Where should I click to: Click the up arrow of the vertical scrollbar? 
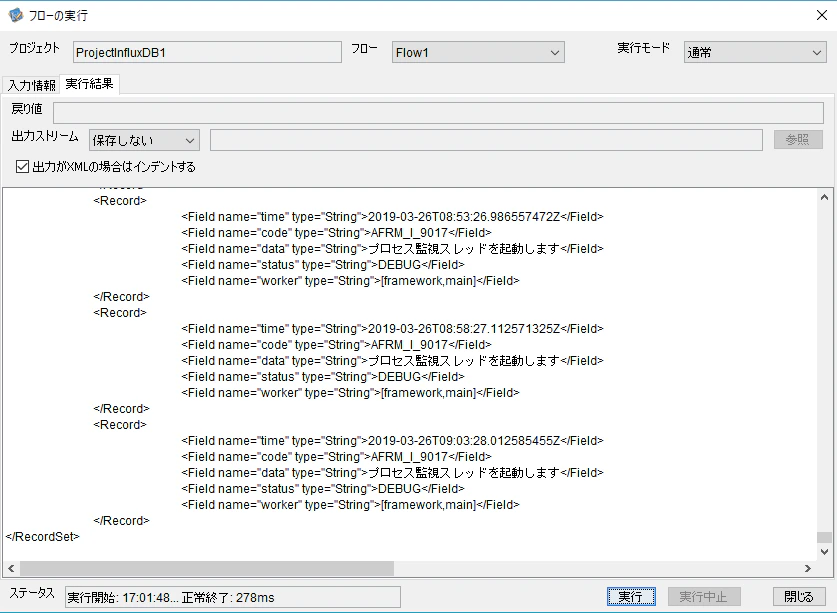click(x=824, y=197)
